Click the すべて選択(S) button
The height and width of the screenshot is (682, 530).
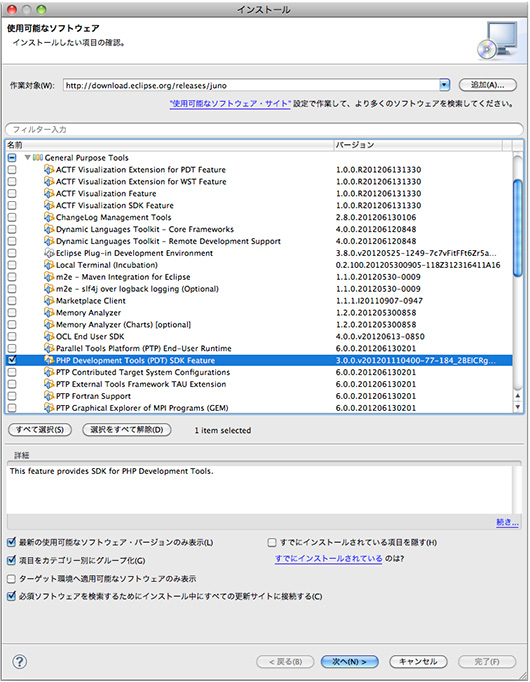click(x=40, y=430)
